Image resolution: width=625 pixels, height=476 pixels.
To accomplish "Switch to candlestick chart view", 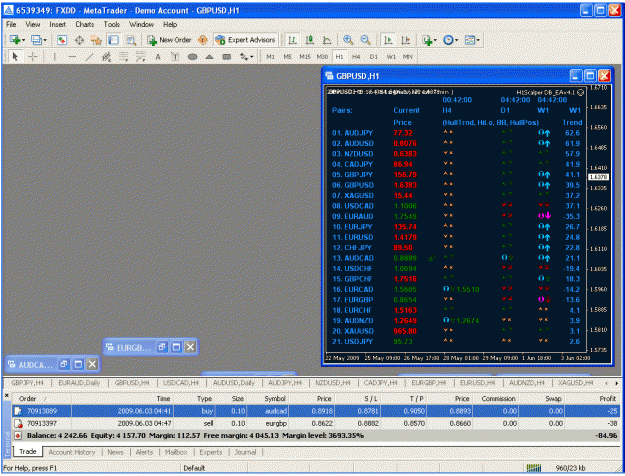I will (309, 40).
